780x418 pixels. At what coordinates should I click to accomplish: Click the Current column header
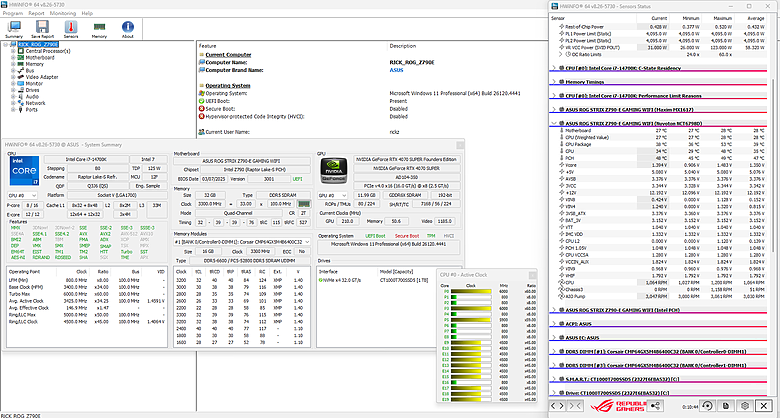[659, 18]
